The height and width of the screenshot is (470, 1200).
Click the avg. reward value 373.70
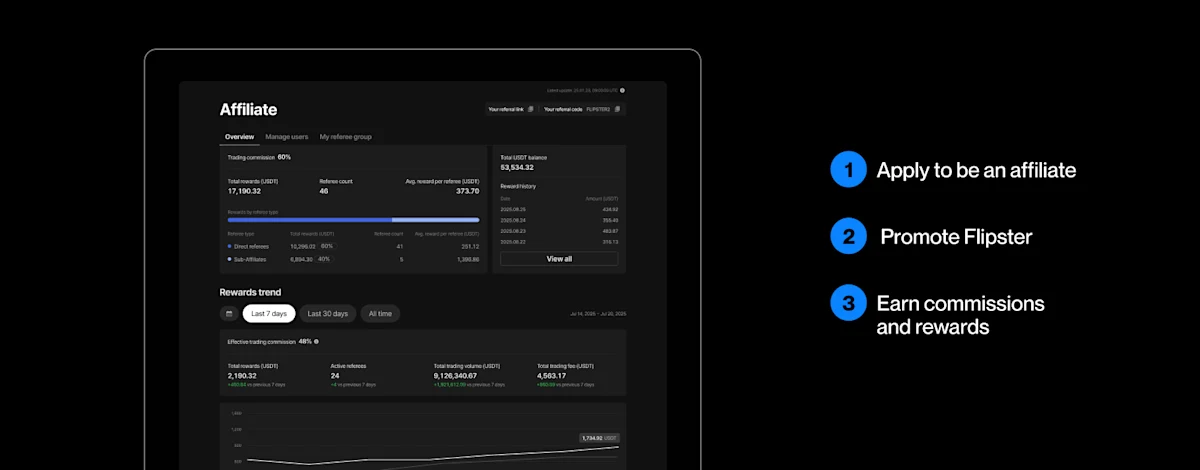(467, 191)
